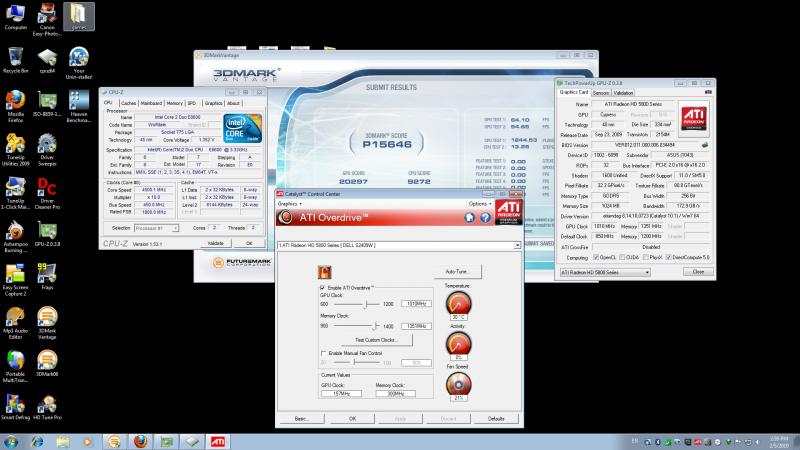
Task: Switch to Validation tab in GPU-Z
Action: (623, 93)
